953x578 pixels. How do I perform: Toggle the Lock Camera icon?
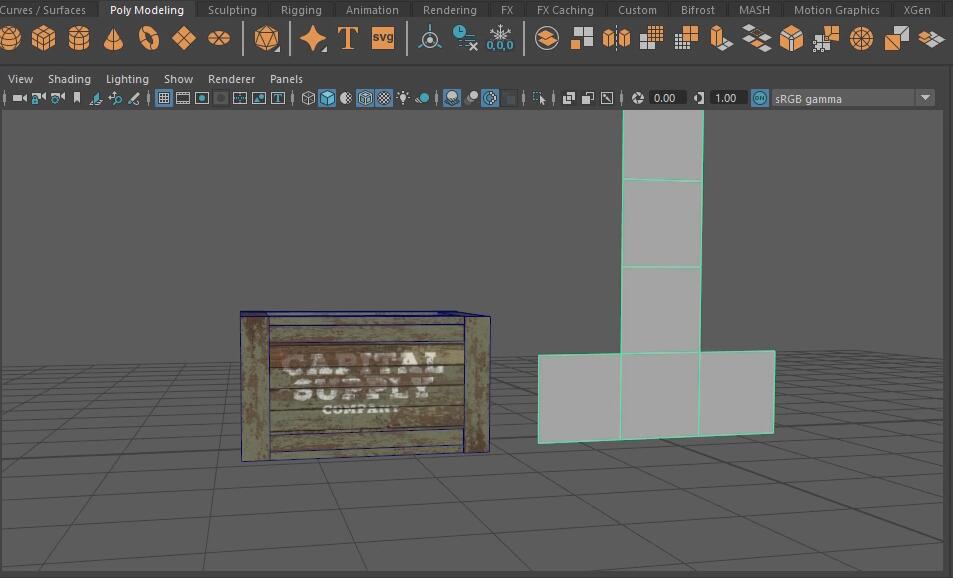(x=38, y=98)
